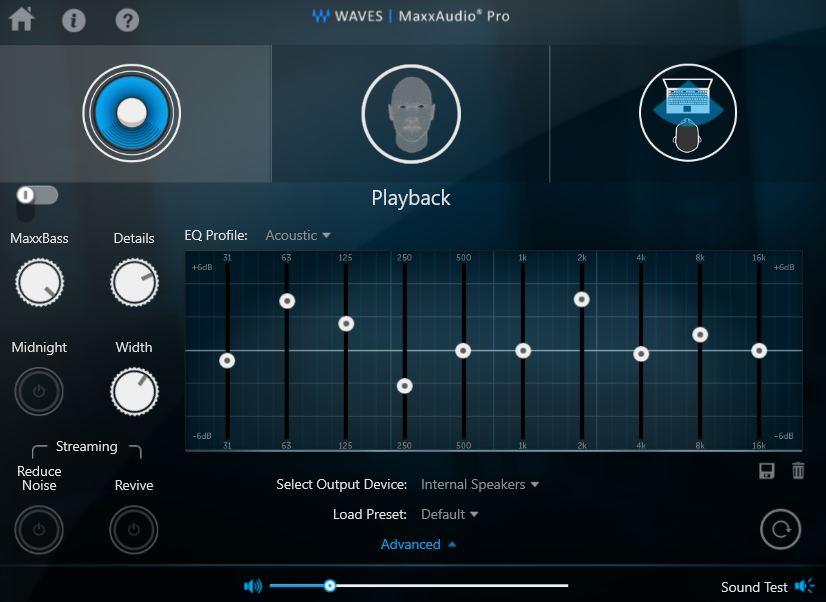Click the 16k EQ band handle

[759, 351]
